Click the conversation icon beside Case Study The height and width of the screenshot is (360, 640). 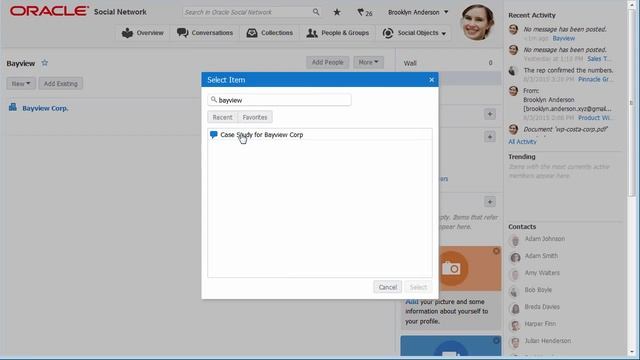(213, 134)
